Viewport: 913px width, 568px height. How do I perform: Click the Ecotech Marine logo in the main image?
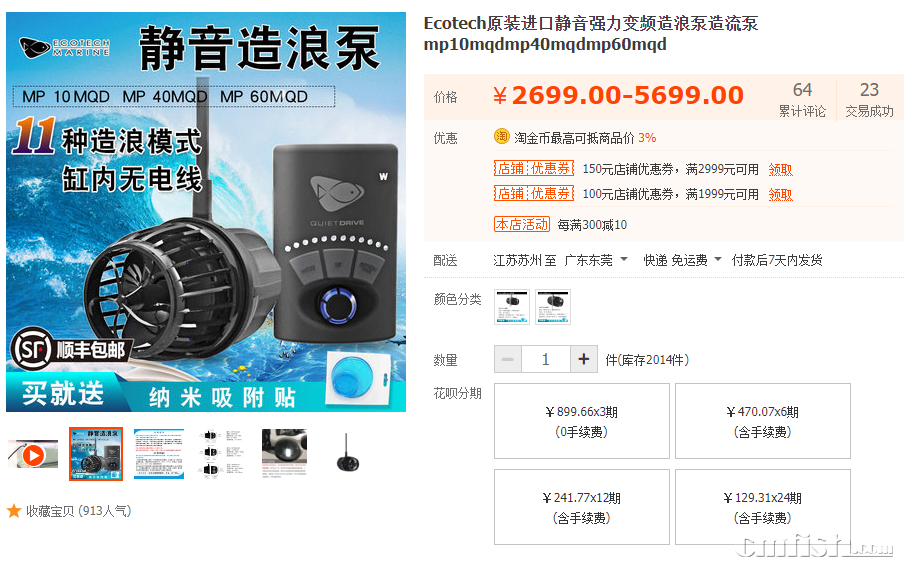click(64, 47)
